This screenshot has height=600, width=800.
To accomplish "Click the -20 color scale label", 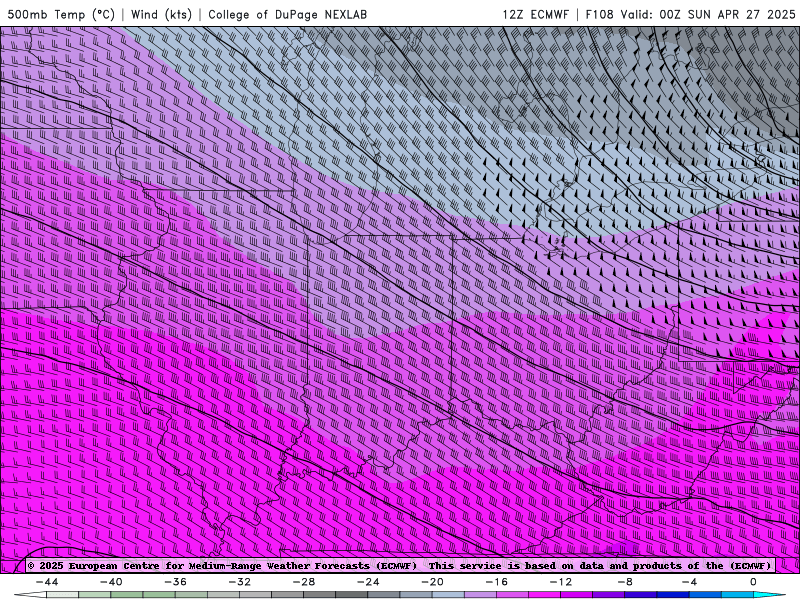I will pos(433,582).
